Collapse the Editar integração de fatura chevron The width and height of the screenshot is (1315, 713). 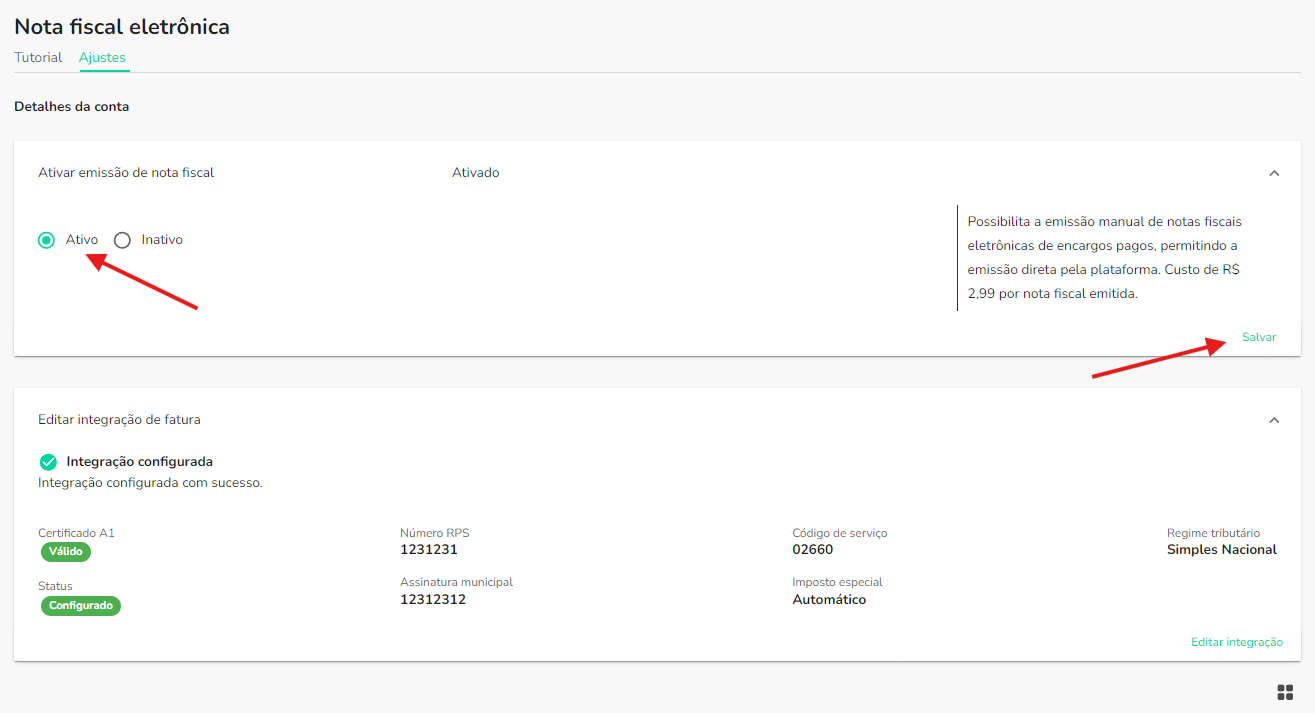[x=1274, y=420]
